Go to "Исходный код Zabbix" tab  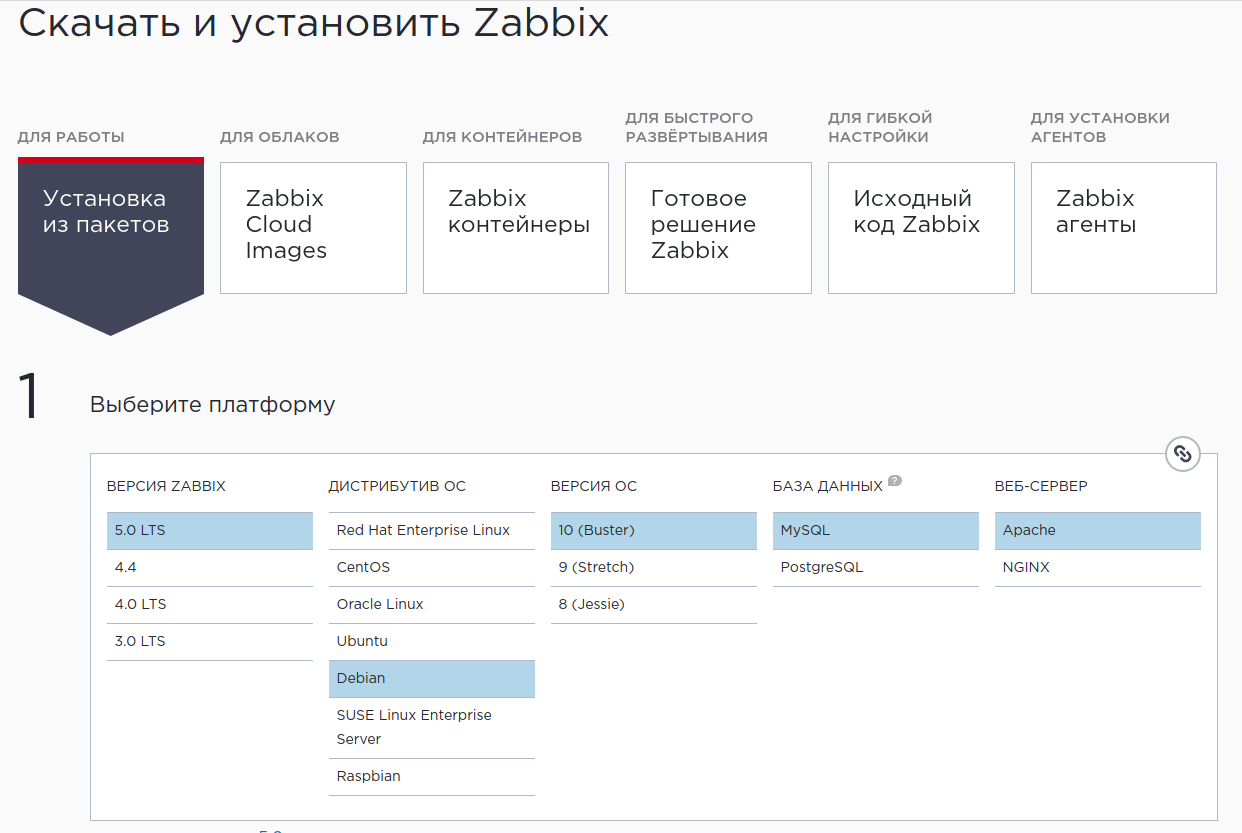921,228
